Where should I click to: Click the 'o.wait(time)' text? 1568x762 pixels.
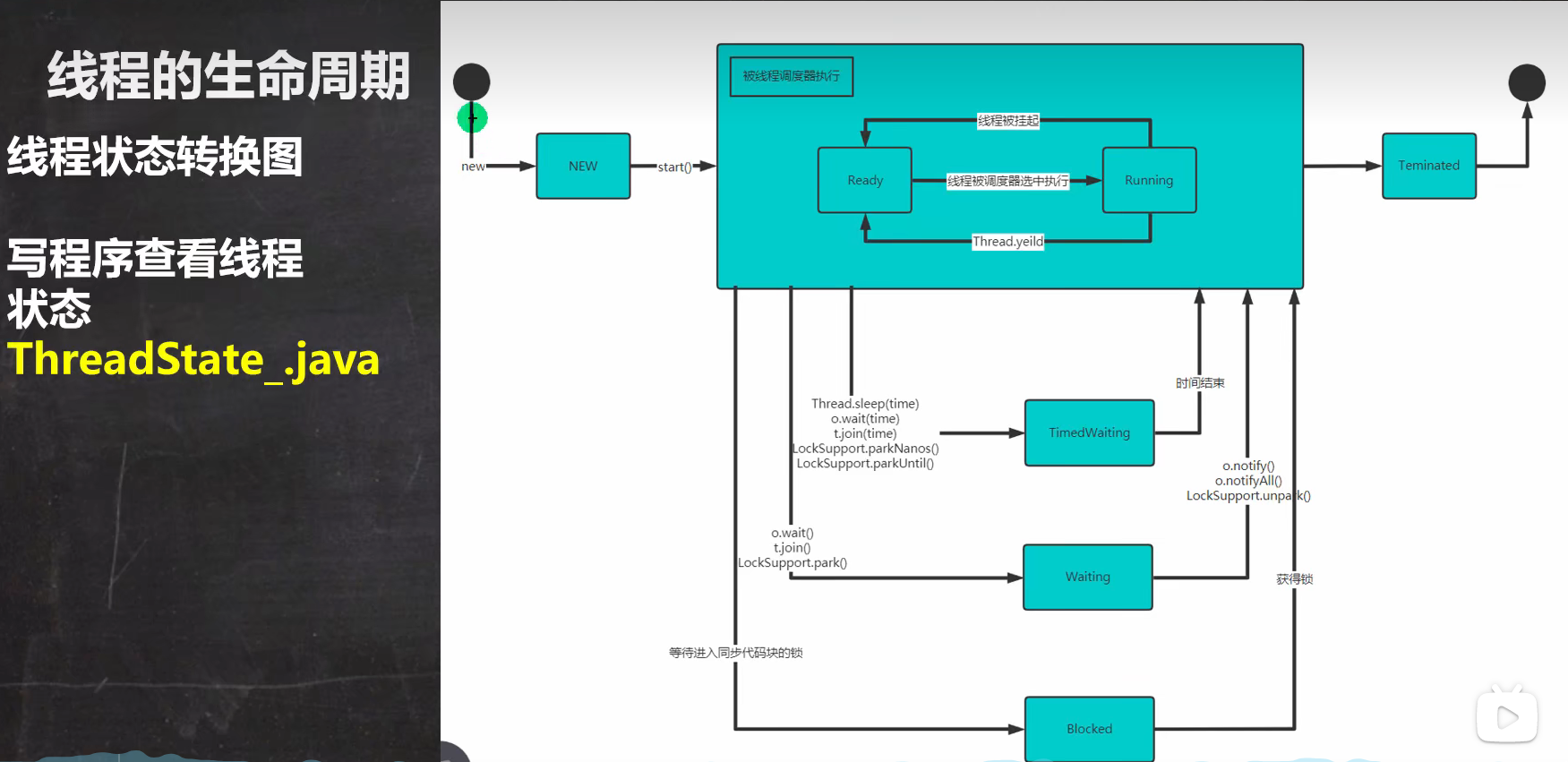click(865, 418)
